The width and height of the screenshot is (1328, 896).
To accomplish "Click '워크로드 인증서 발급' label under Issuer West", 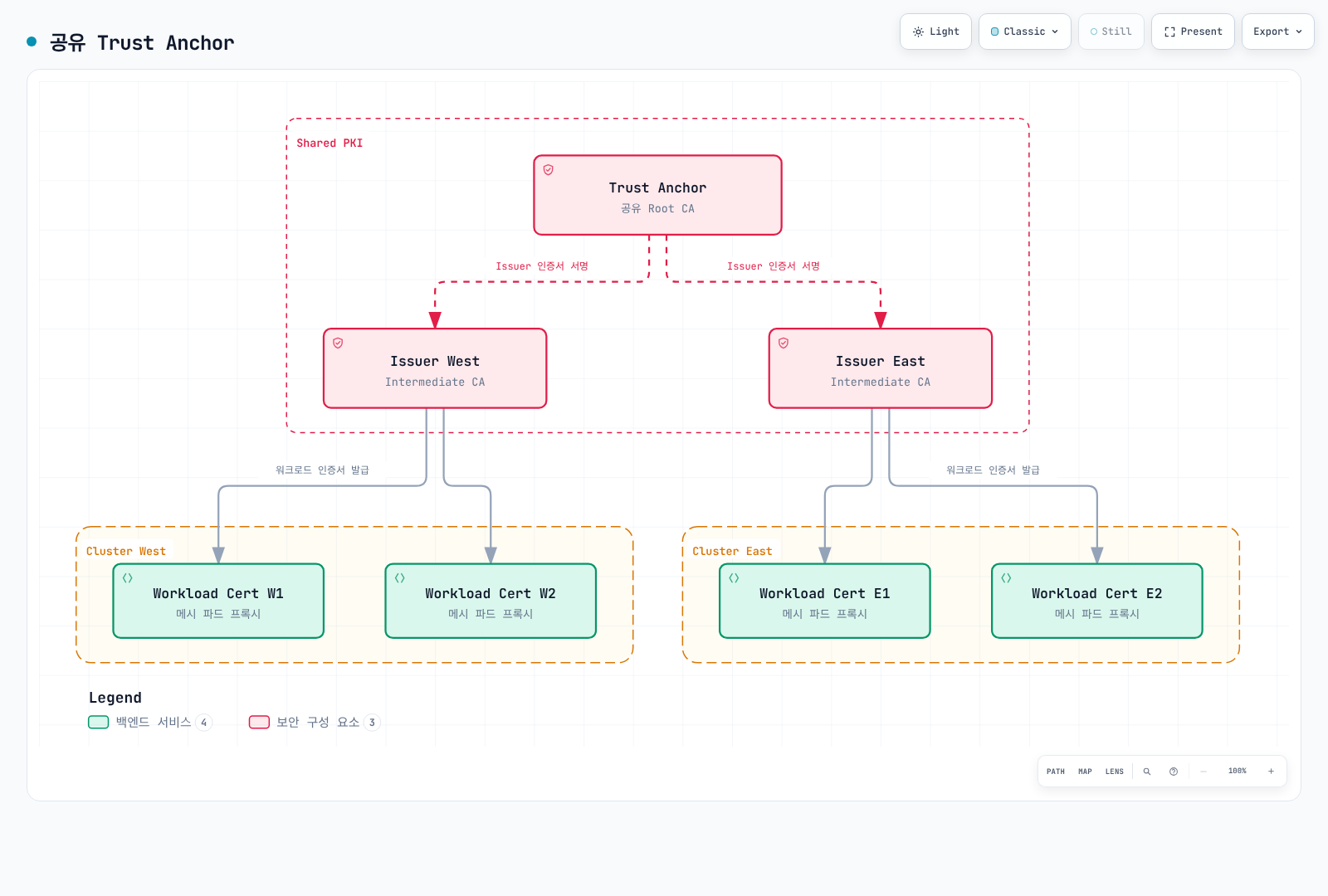I will (x=323, y=470).
